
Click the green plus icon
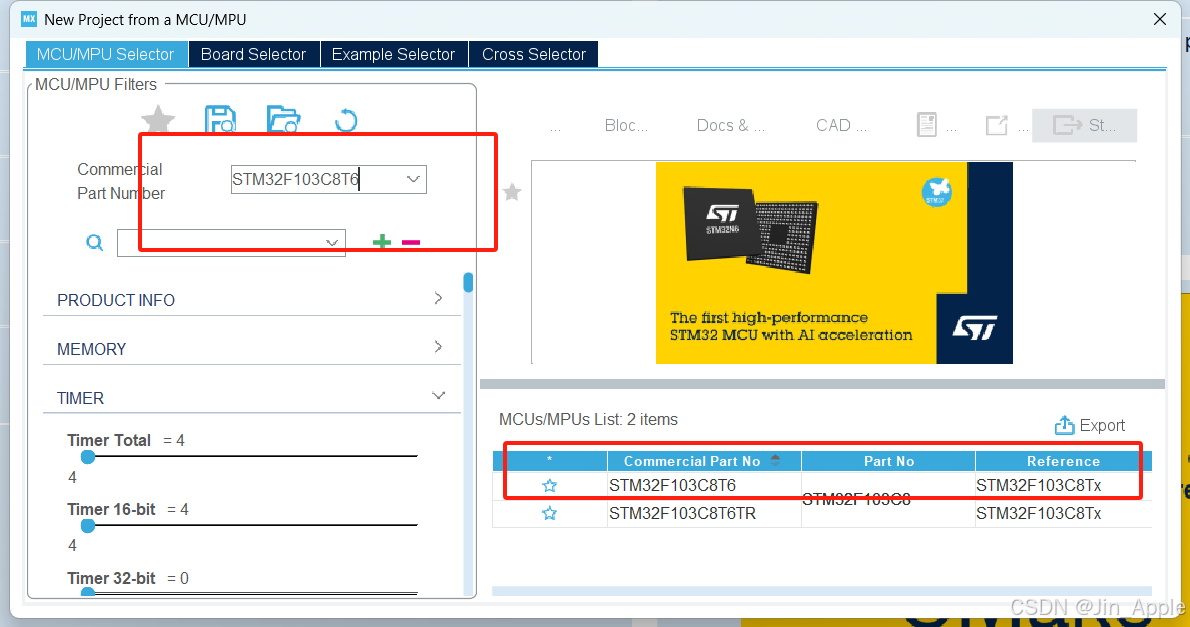tap(382, 241)
